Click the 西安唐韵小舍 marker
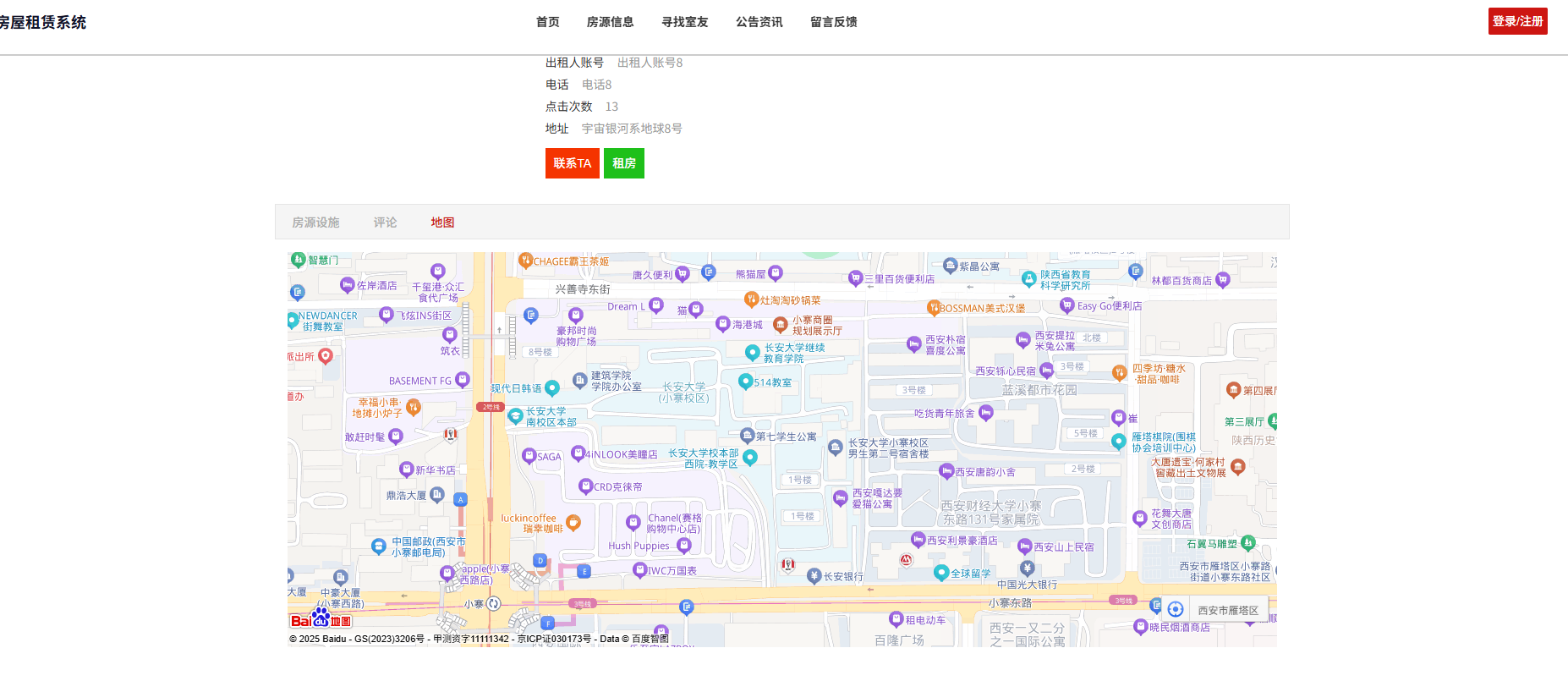The height and width of the screenshot is (692, 1568). pos(946,471)
